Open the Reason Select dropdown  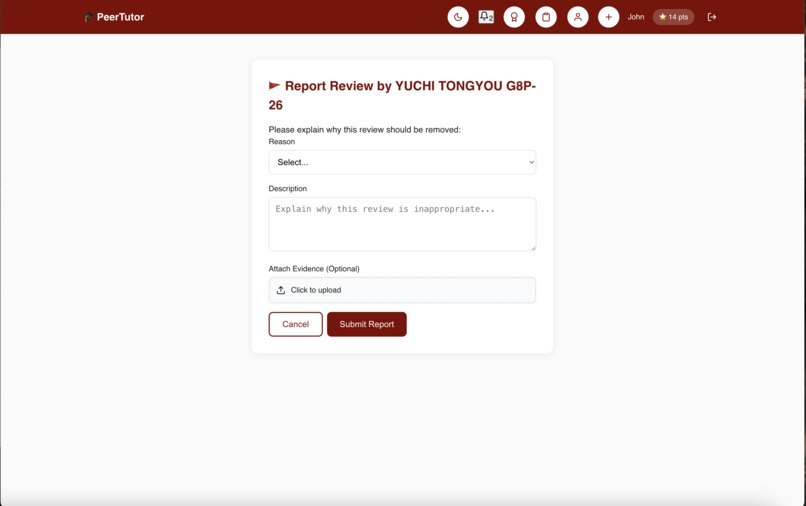click(402, 162)
